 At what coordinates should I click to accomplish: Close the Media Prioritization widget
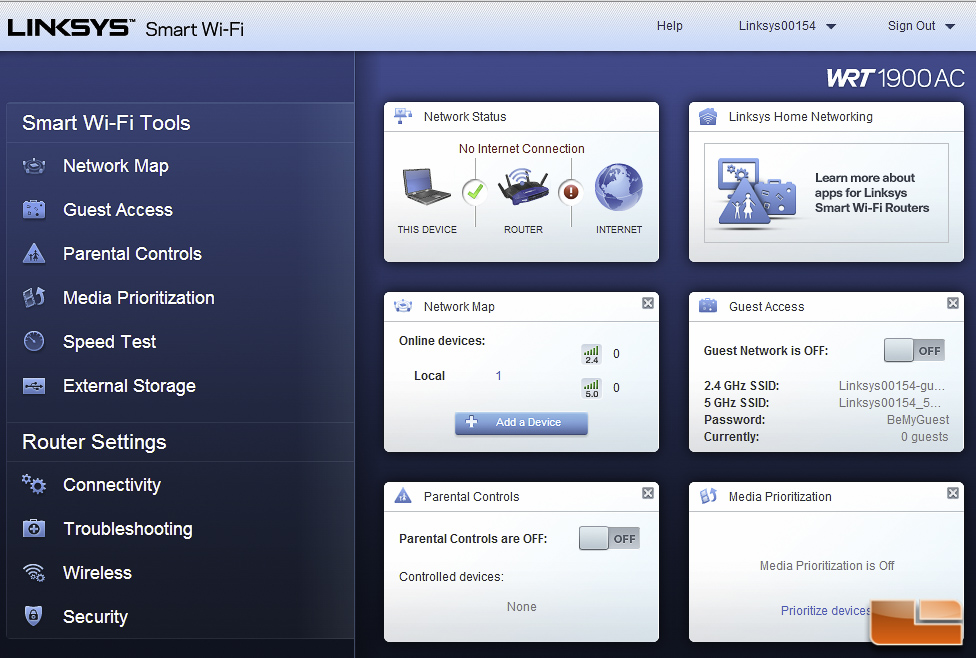click(x=952, y=492)
